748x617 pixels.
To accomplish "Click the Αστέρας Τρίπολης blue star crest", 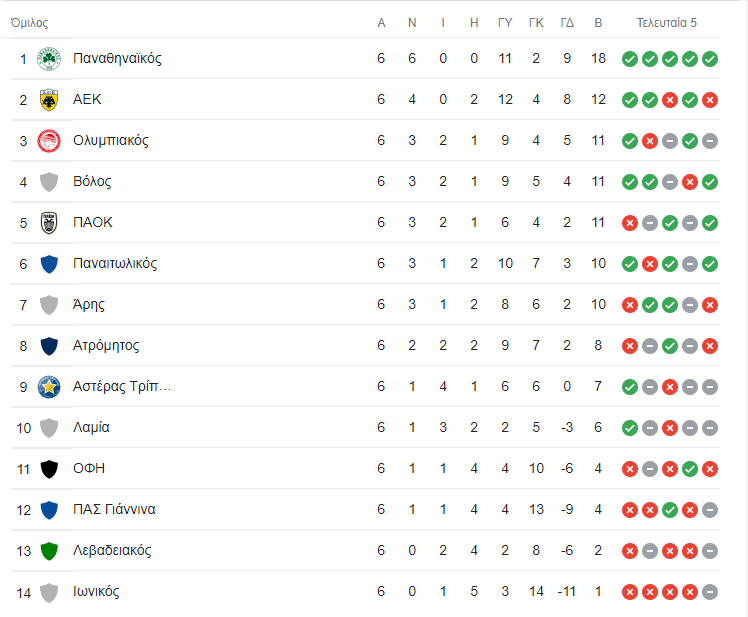I will (49, 387).
